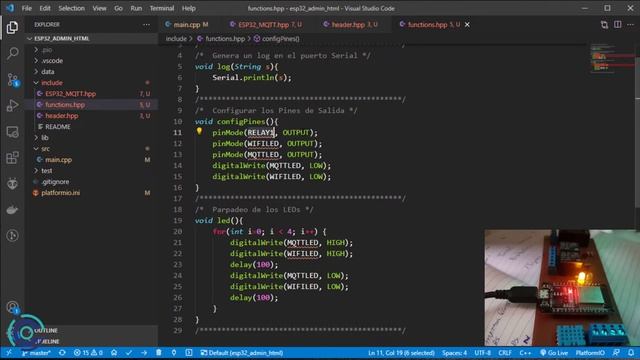The width and height of the screenshot is (640, 360).
Task: Open the Run menu
Action: pyautogui.click(x=136, y=8)
